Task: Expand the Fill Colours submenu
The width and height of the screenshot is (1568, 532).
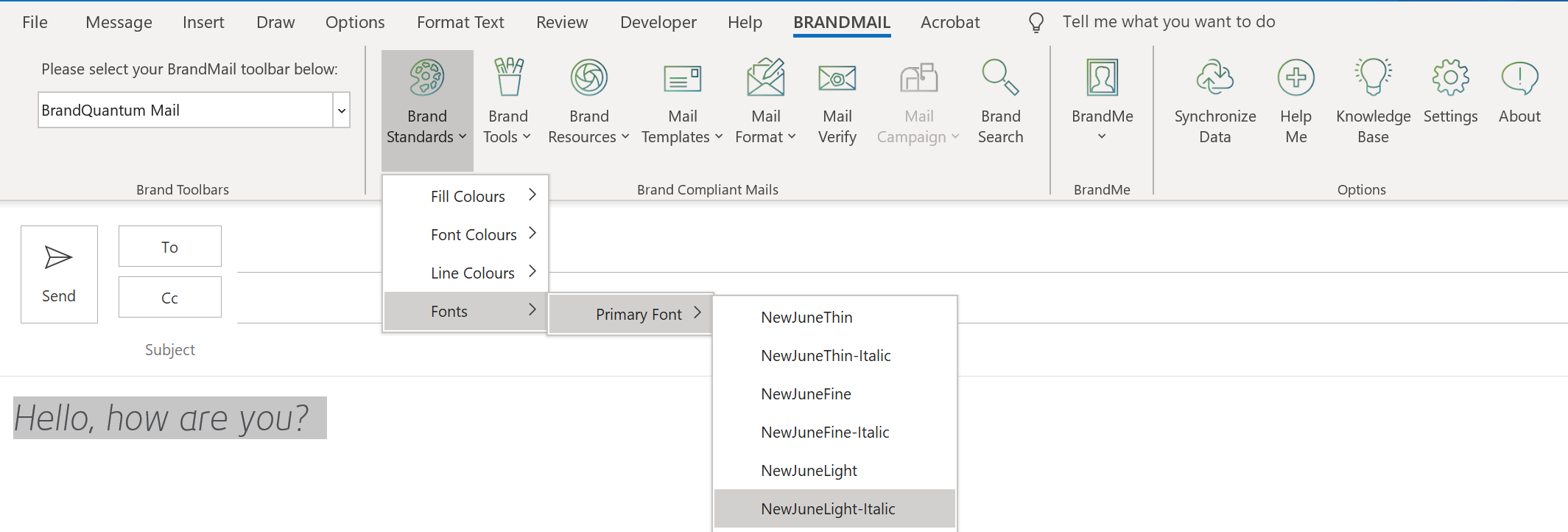Action: tap(465, 196)
